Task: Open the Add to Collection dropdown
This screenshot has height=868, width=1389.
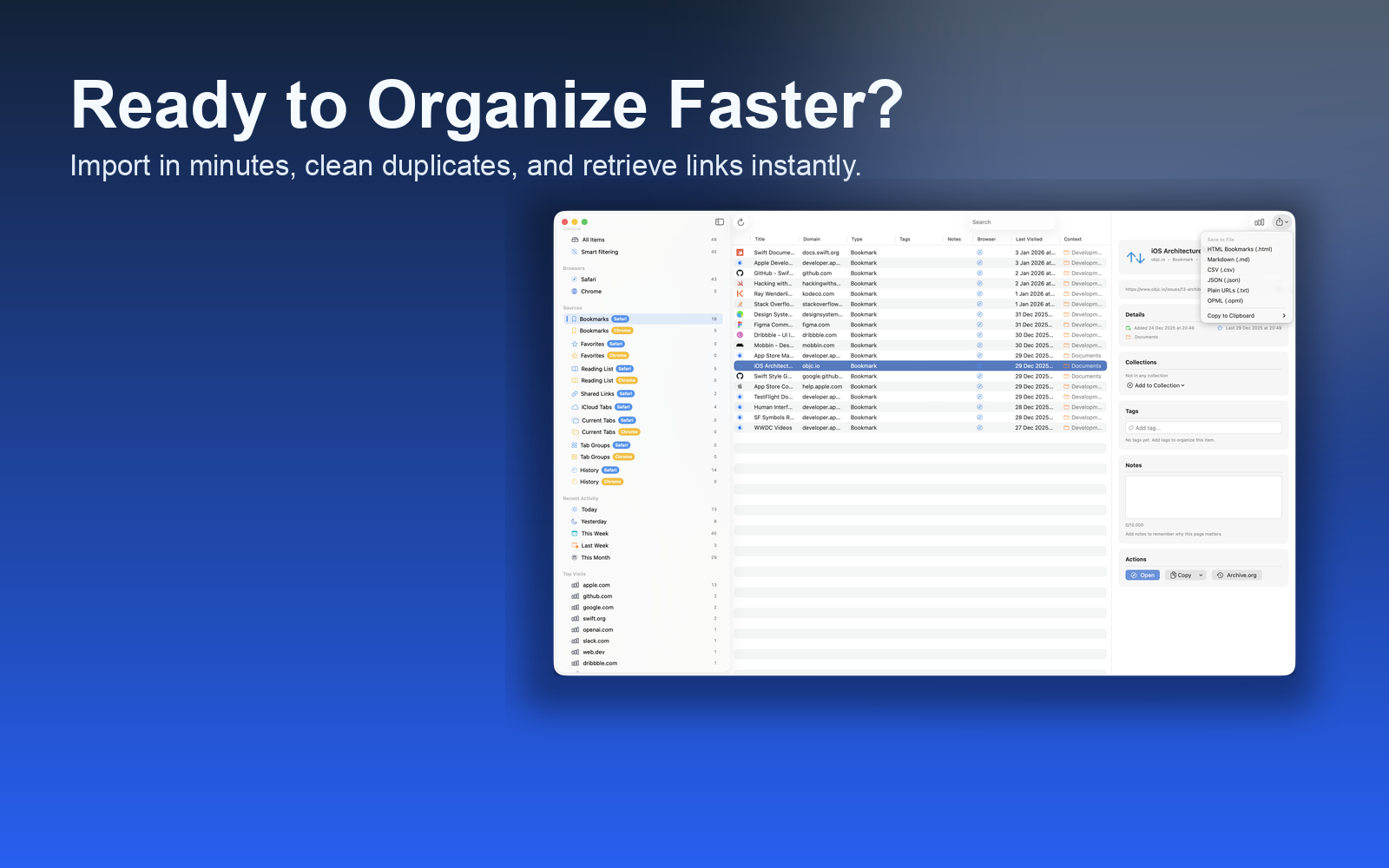Action: tap(1155, 385)
